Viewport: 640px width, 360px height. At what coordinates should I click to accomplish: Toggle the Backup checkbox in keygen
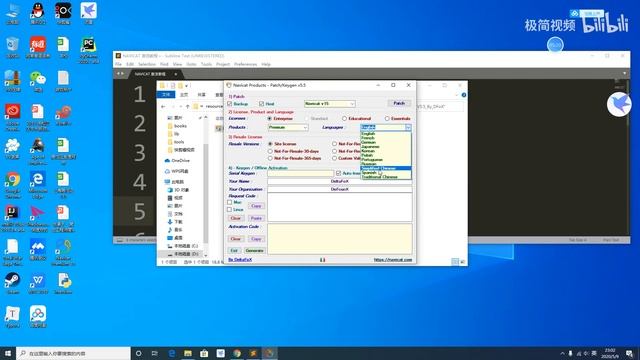click(230, 104)
